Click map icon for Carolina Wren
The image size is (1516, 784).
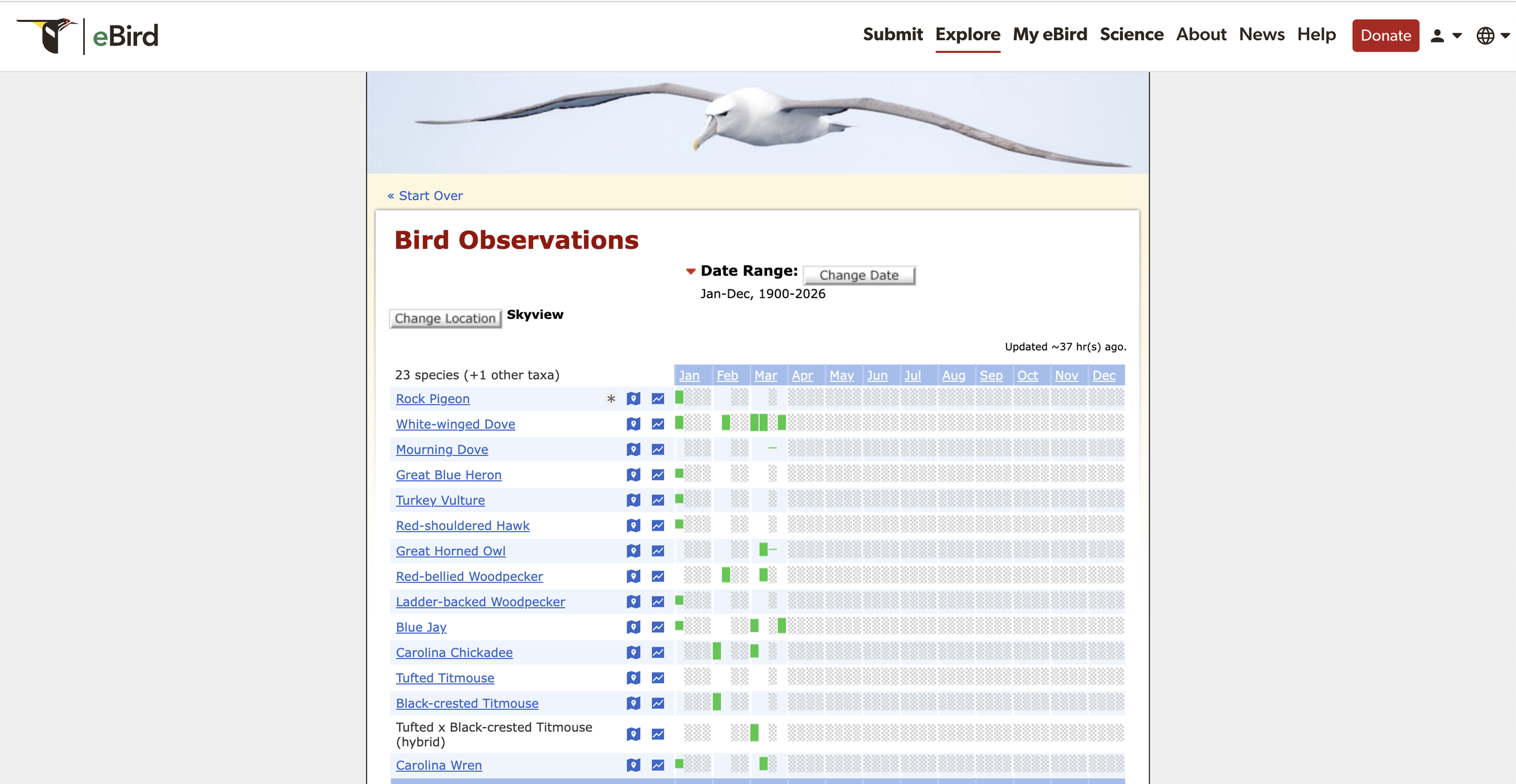point(633,765)
